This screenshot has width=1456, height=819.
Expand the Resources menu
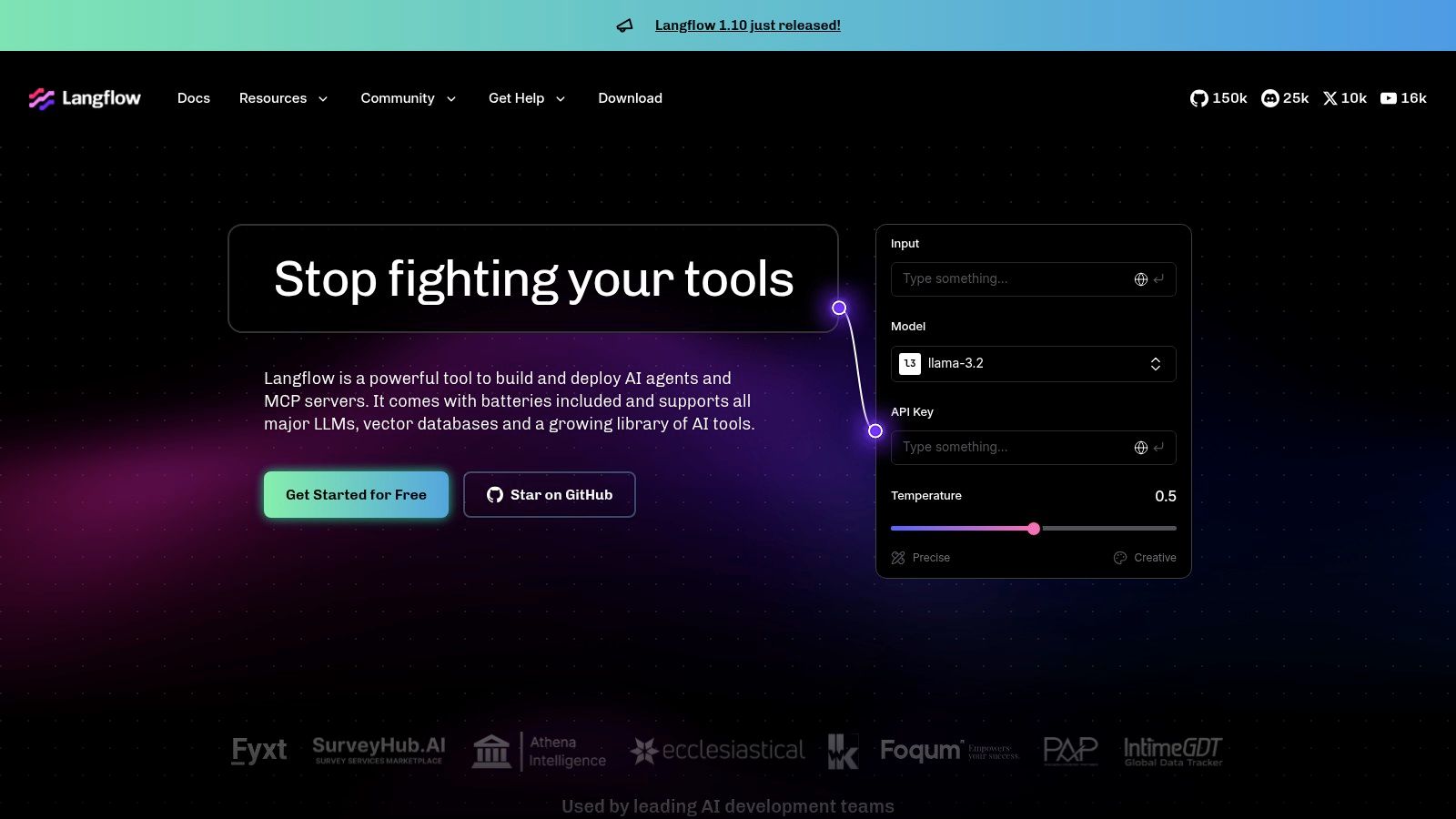pyautogui.click(x=283, y=98)
